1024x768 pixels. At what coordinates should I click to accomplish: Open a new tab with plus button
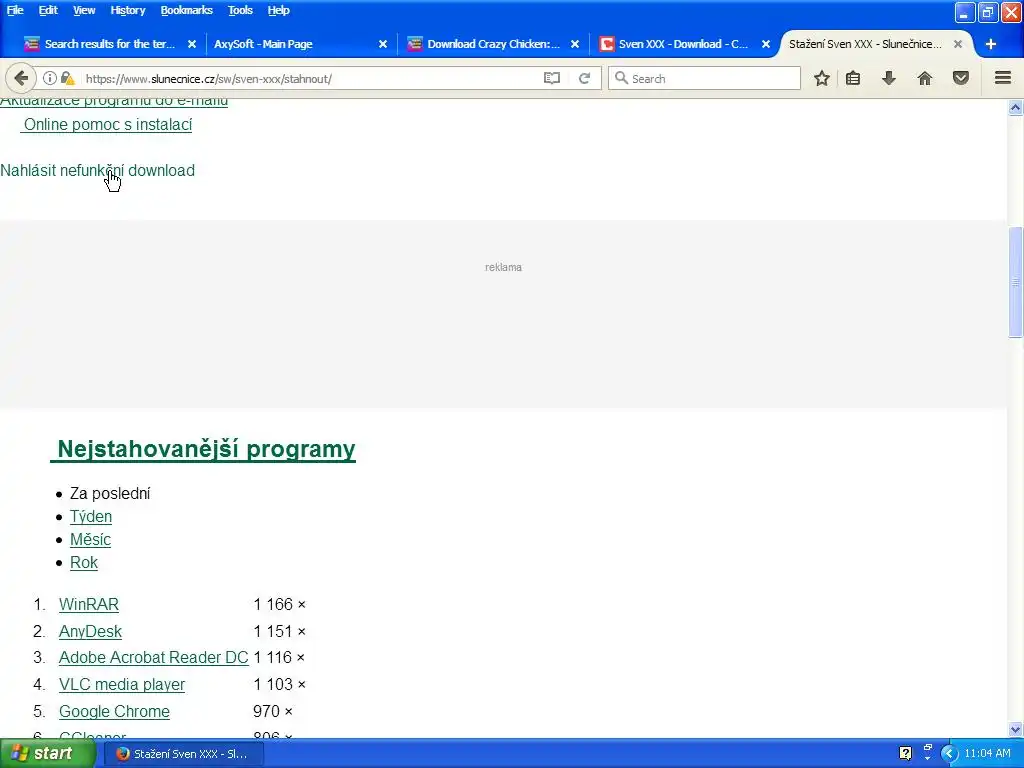coord(991,44)
